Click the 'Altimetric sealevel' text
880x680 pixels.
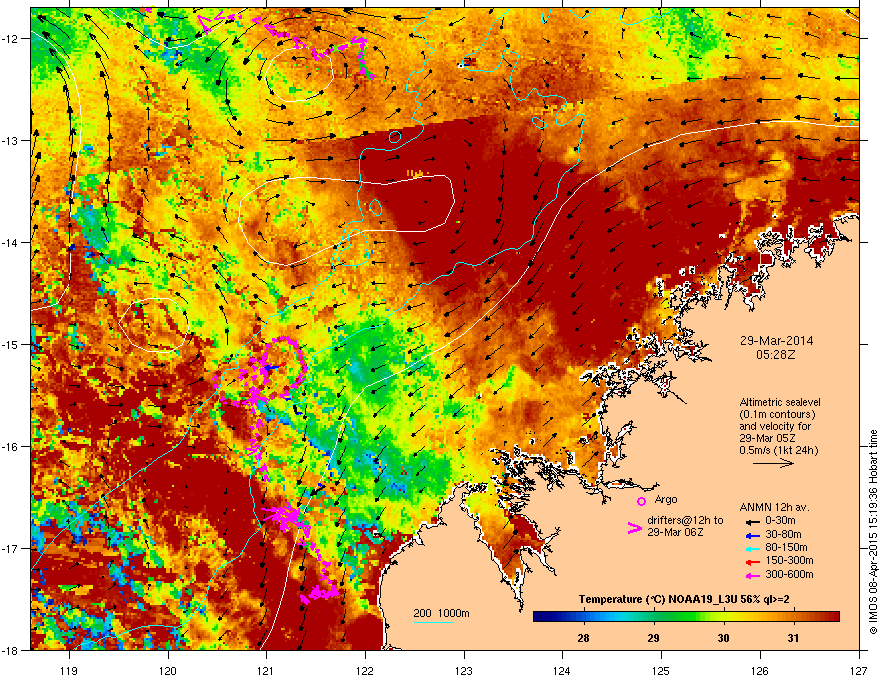[780, 402]
